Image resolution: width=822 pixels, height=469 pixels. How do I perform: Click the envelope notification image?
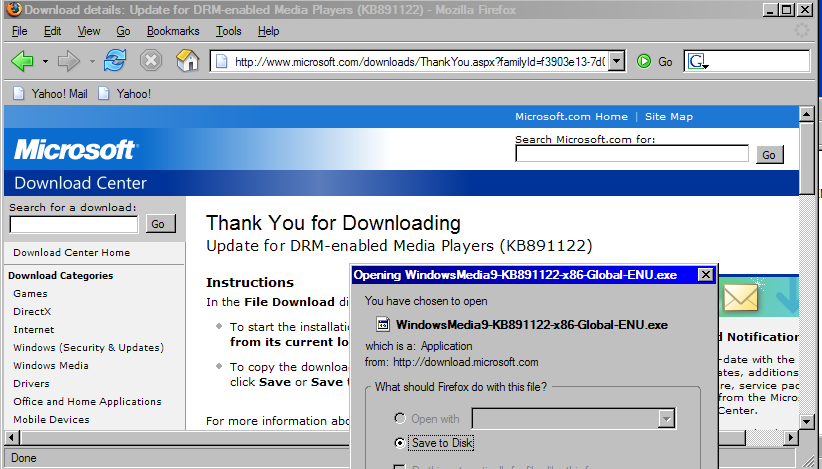click(741, 298)
